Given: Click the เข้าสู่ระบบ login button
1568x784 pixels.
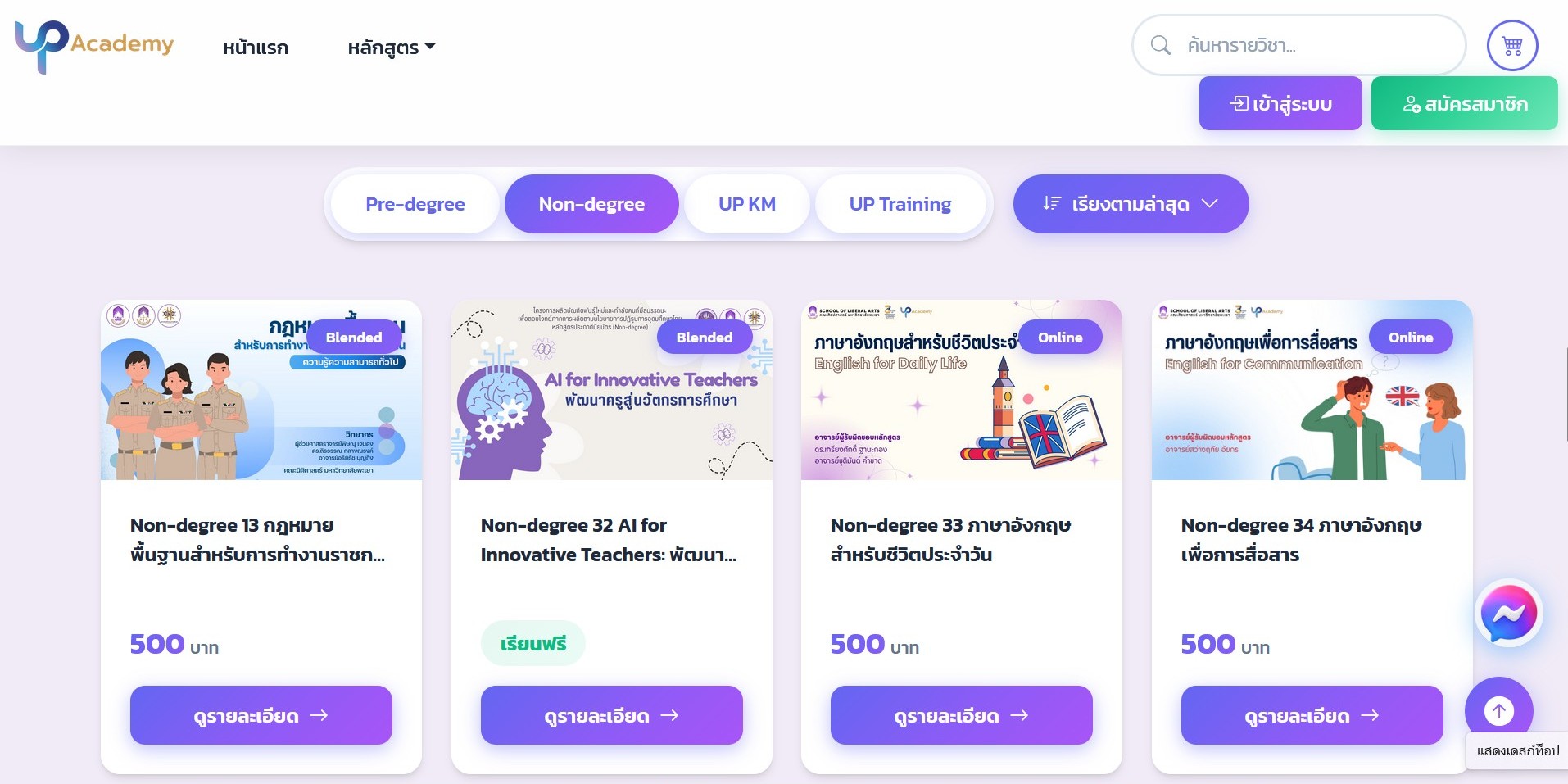Looking at the screenshot, I should pyautogui.click(x=1280, y=103).
